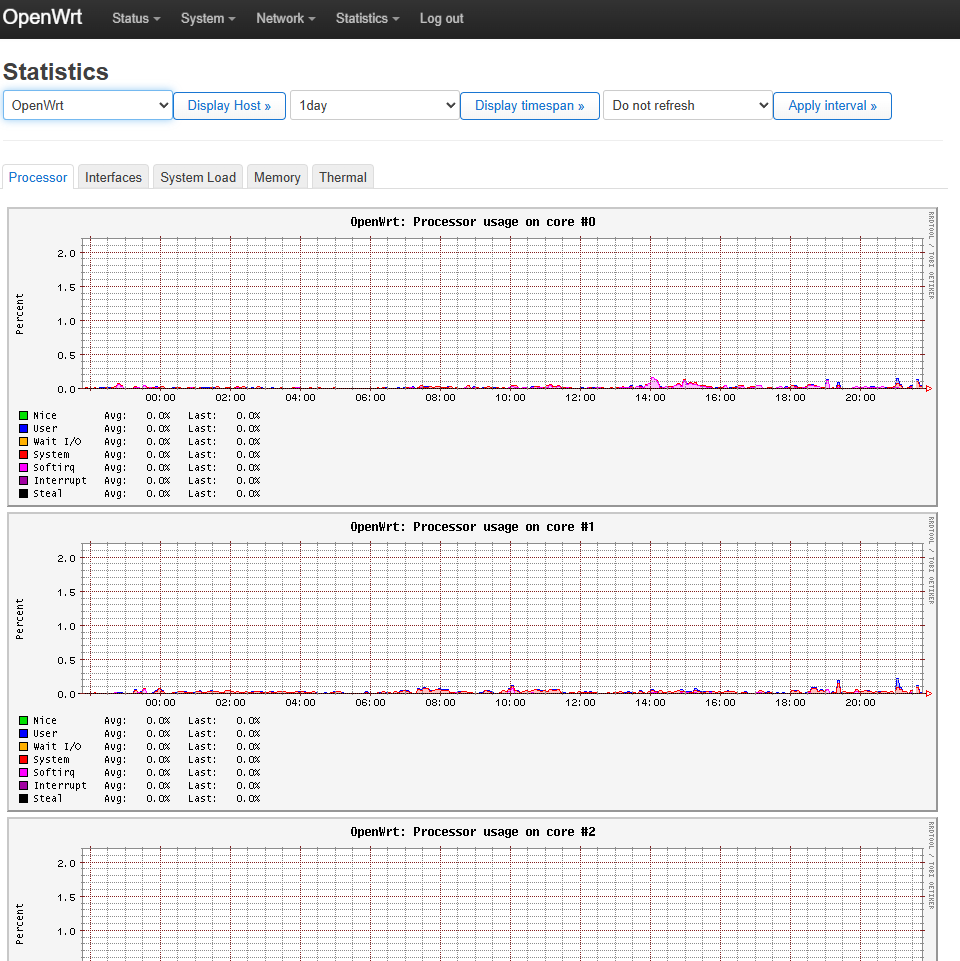Click the Log out link

[441, 19]
